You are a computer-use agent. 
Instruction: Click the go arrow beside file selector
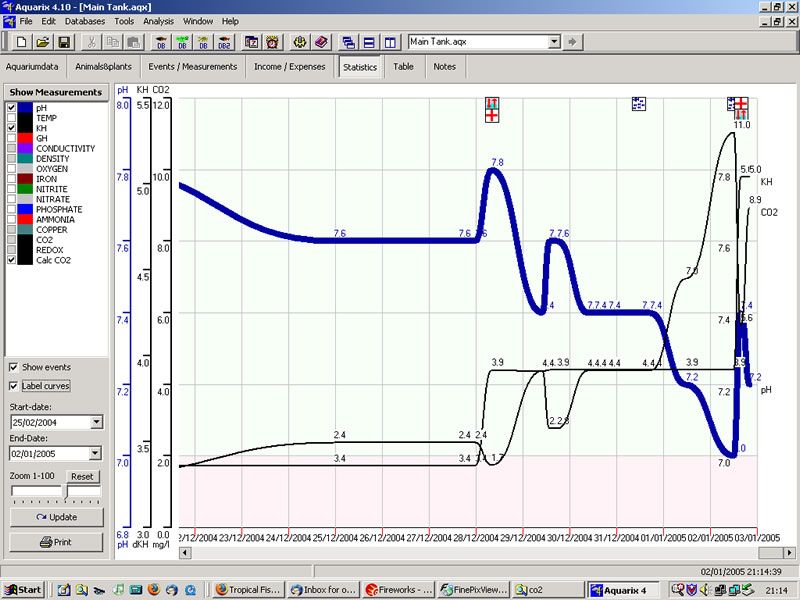pyautogui.click(x=572, y=42)
